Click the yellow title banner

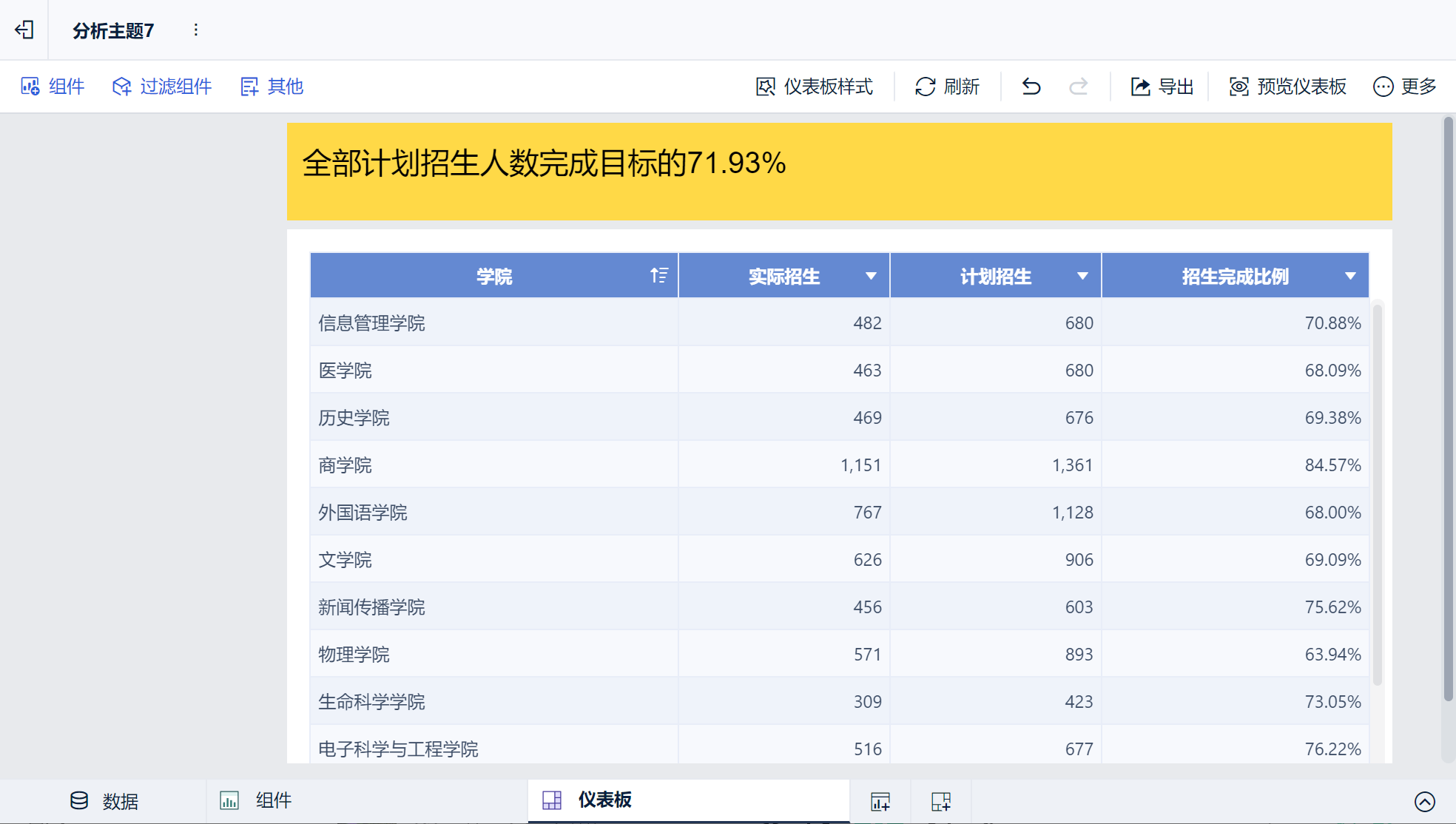839,171
